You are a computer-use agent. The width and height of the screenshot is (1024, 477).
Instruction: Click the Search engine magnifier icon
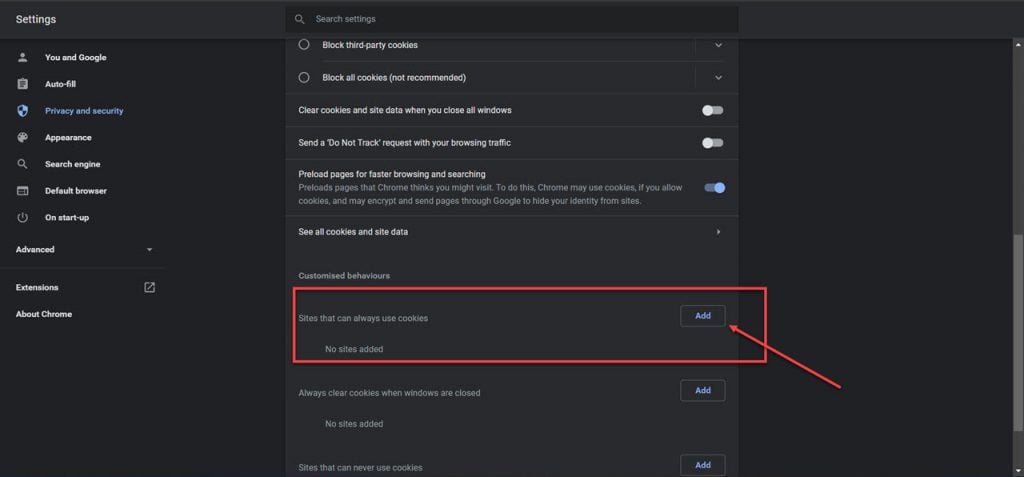[x=22, y=164]
